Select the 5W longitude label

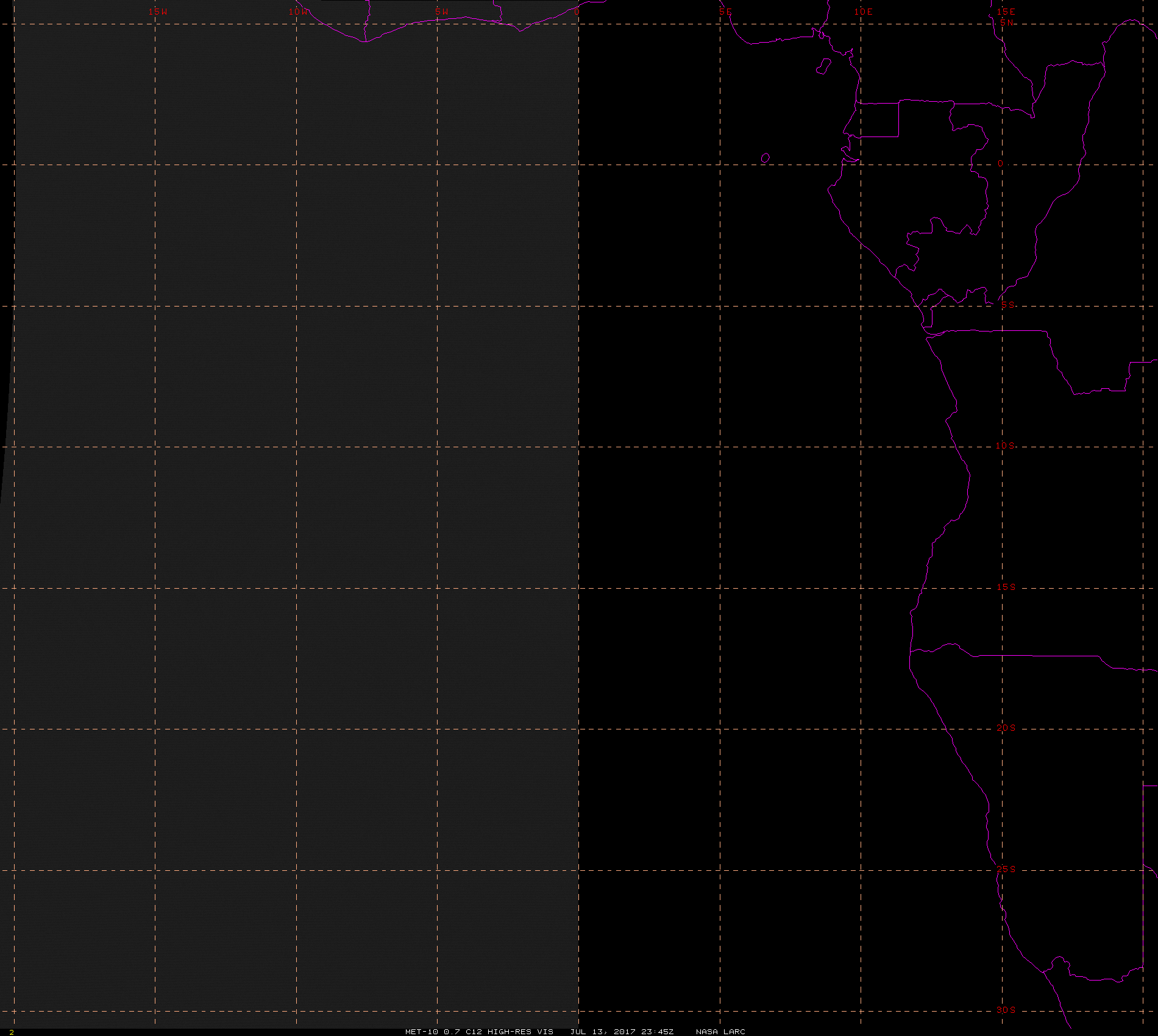pyautogui.click(x=442, y=12)
